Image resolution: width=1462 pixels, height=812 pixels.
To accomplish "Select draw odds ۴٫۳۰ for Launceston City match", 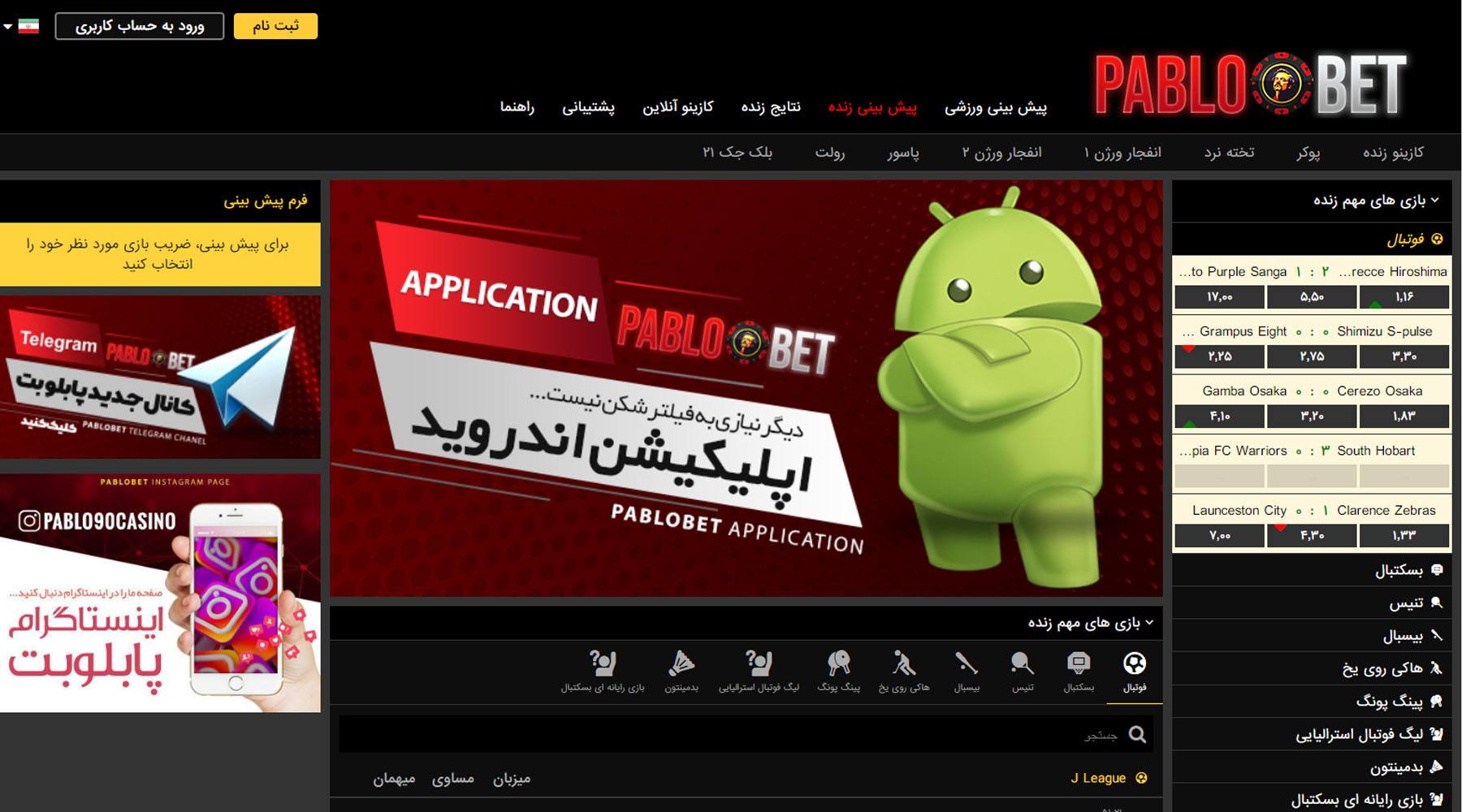I will pos(1312,536).
